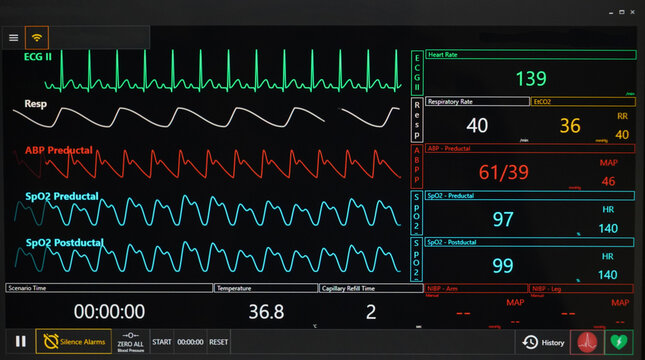Reset the timer with RESET
The height and width of the screenshot is (360, 645).
[x=218, y=342]
